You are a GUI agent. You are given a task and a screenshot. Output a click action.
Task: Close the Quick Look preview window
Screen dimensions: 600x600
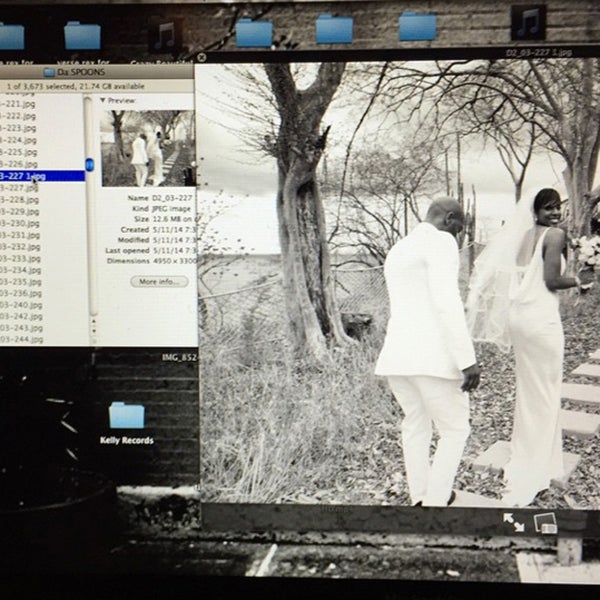point(202,57)
